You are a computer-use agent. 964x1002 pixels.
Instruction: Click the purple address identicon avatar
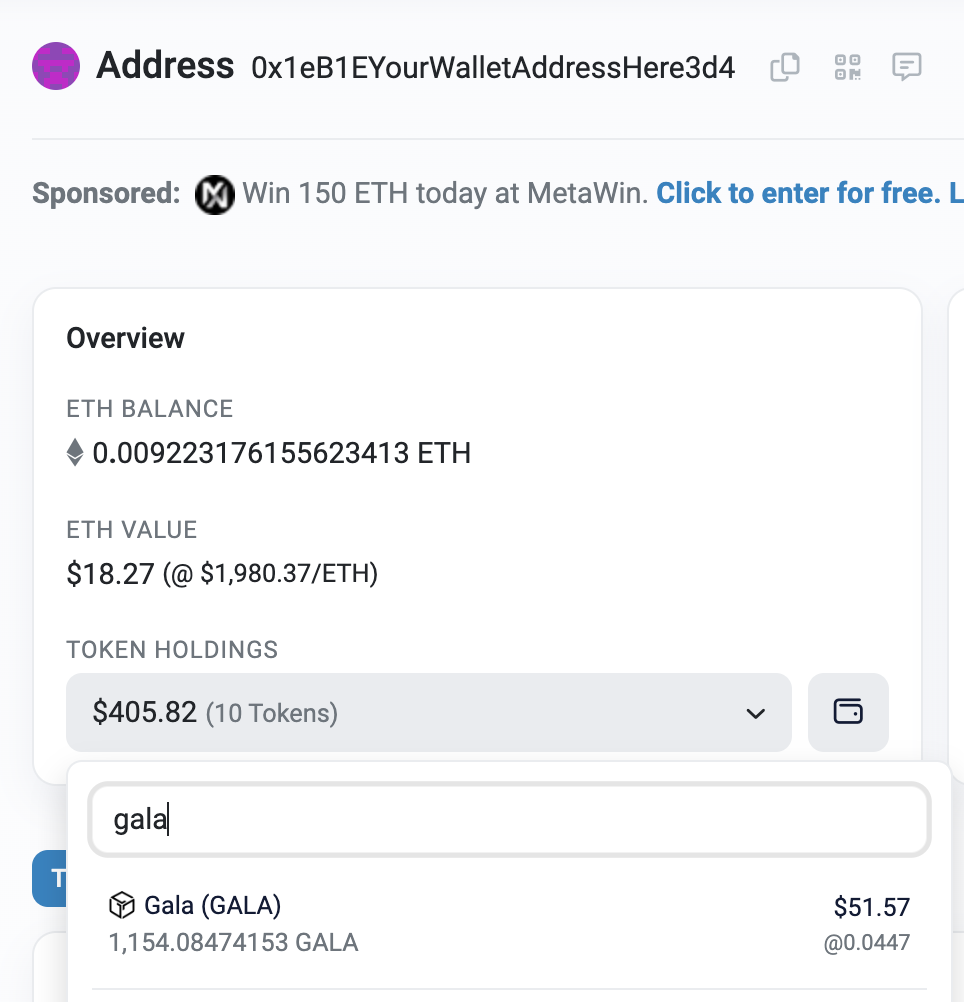tap(56, 66)
